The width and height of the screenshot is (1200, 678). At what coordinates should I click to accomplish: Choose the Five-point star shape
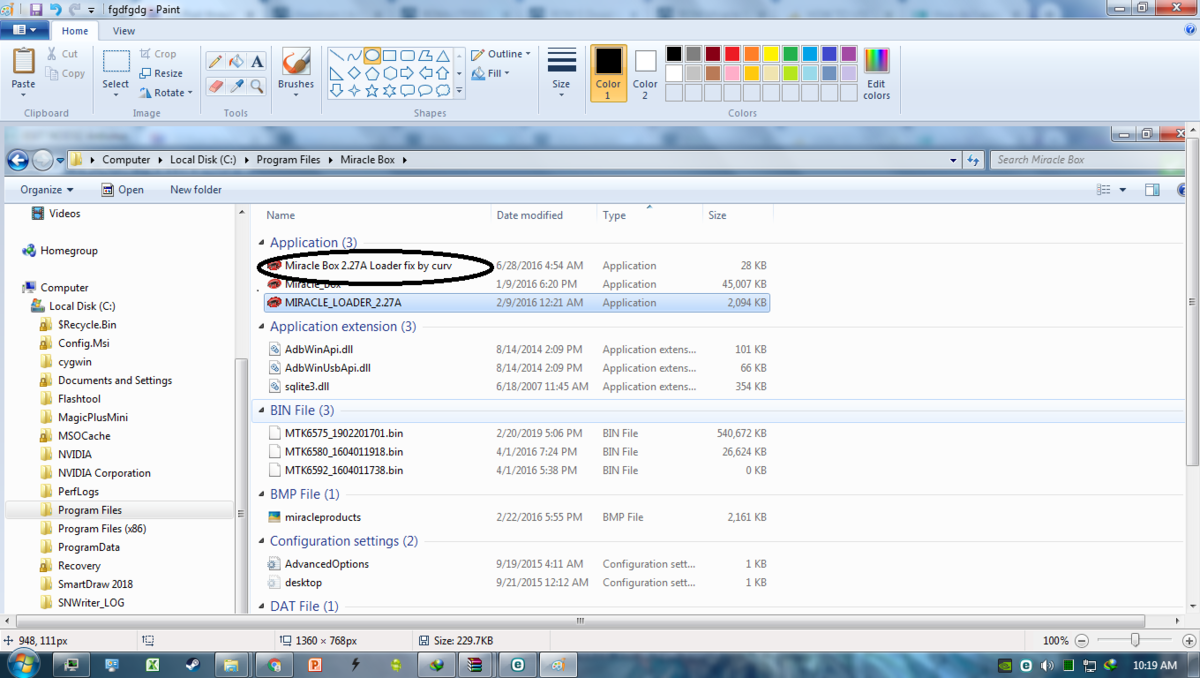pyautogui.click(x=372, y=90)
